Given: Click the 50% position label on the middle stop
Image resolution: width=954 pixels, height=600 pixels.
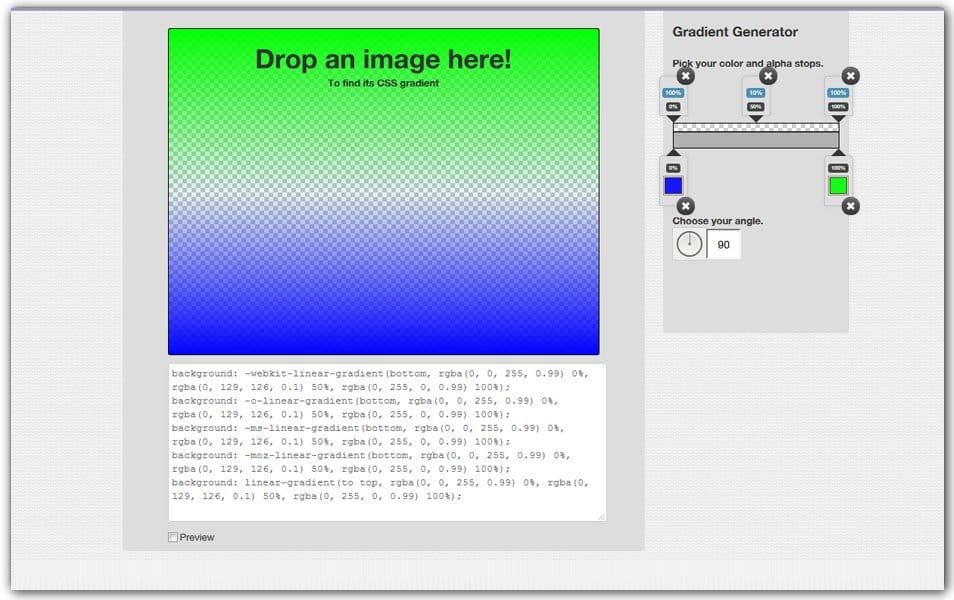Looking at the screenshot, I should pos(757,104).
